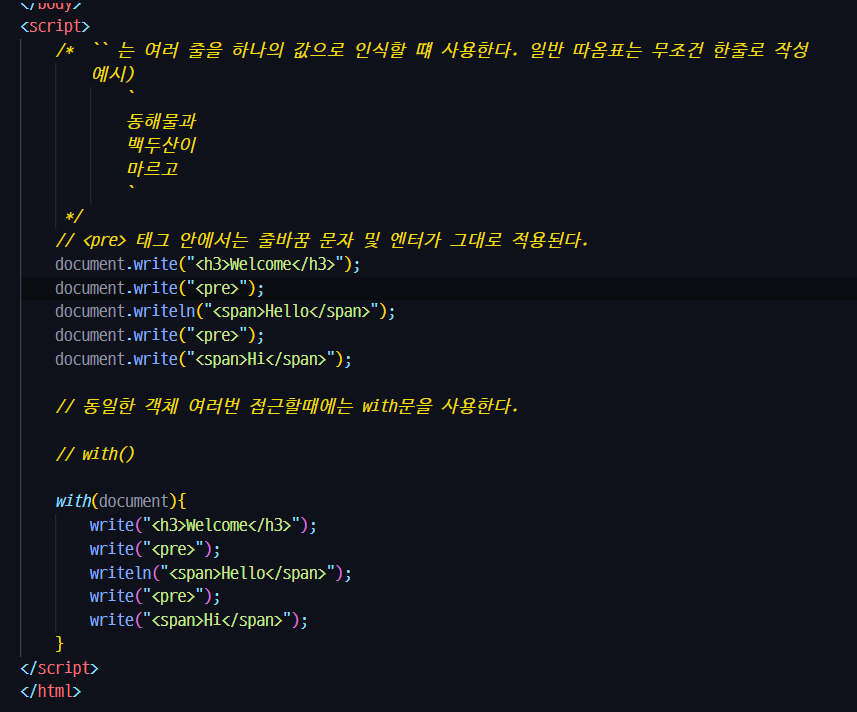Viewport: 857px width, 712px height.
Task: Click the with(document){ statement
Action: pos(121,501)
